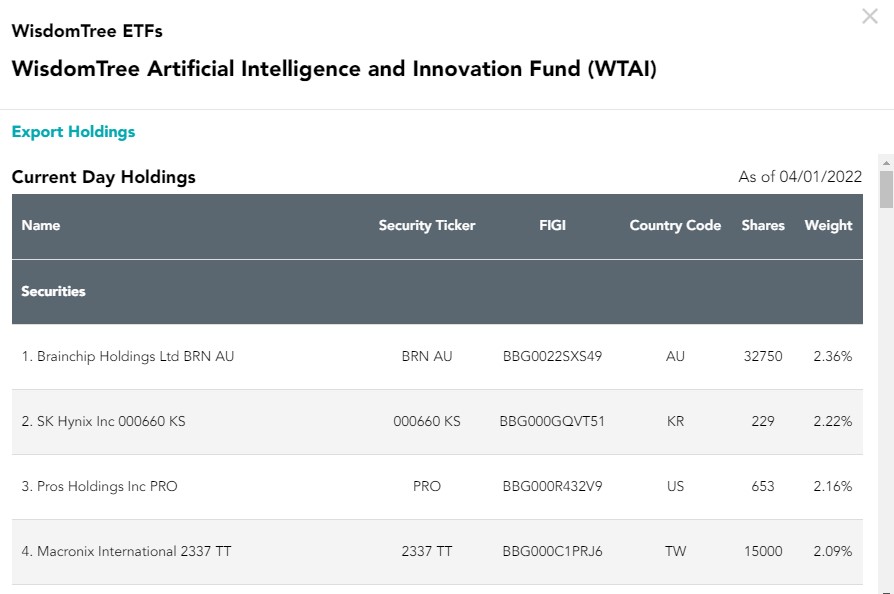Click the ticker 000660 KS cell
894x594 pixels.
pyautogui.click(x=426, y=421)
